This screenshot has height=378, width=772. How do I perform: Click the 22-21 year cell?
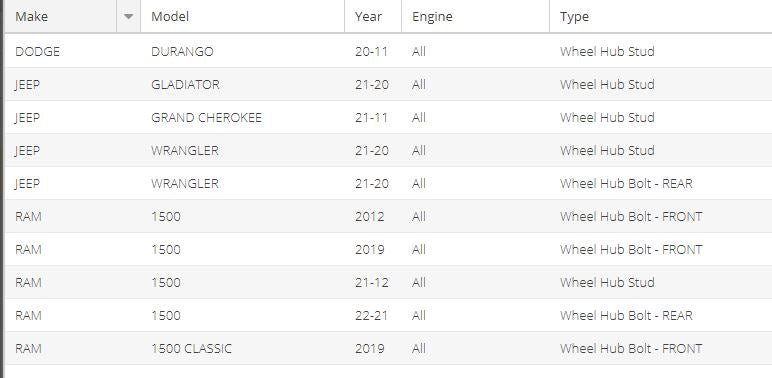(x=371, y=315)
